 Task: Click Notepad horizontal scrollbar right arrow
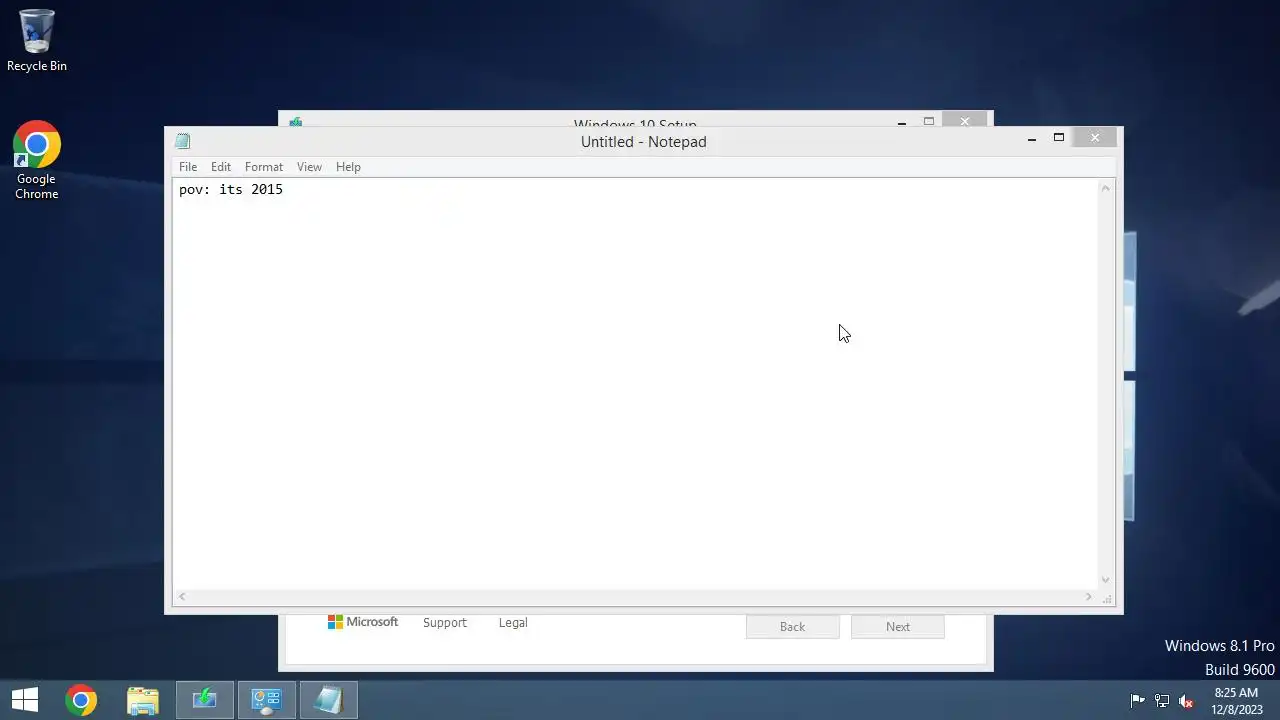point(1089,597)
